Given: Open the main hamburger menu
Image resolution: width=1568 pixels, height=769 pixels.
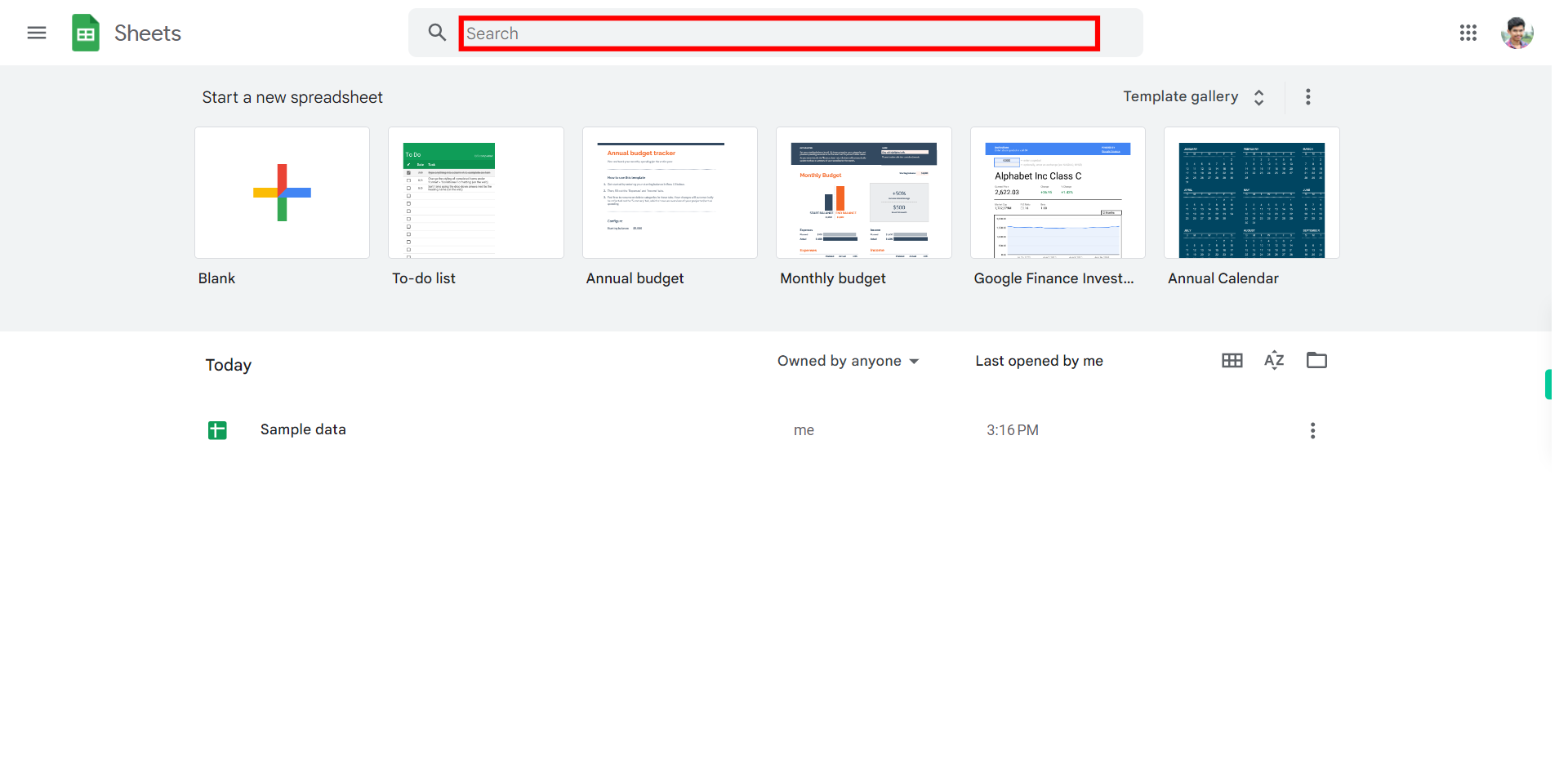Looking at the screenshot, I should click(37, 33).
